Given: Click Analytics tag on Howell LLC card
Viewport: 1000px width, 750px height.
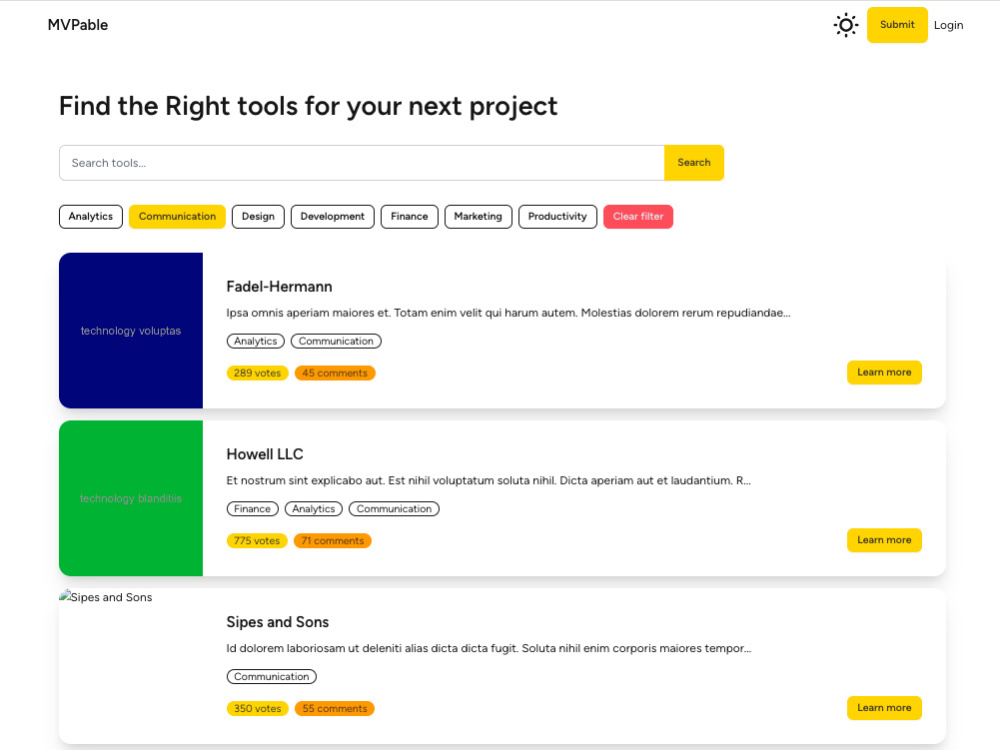Looking at the screenshot, I should (314, 509).
